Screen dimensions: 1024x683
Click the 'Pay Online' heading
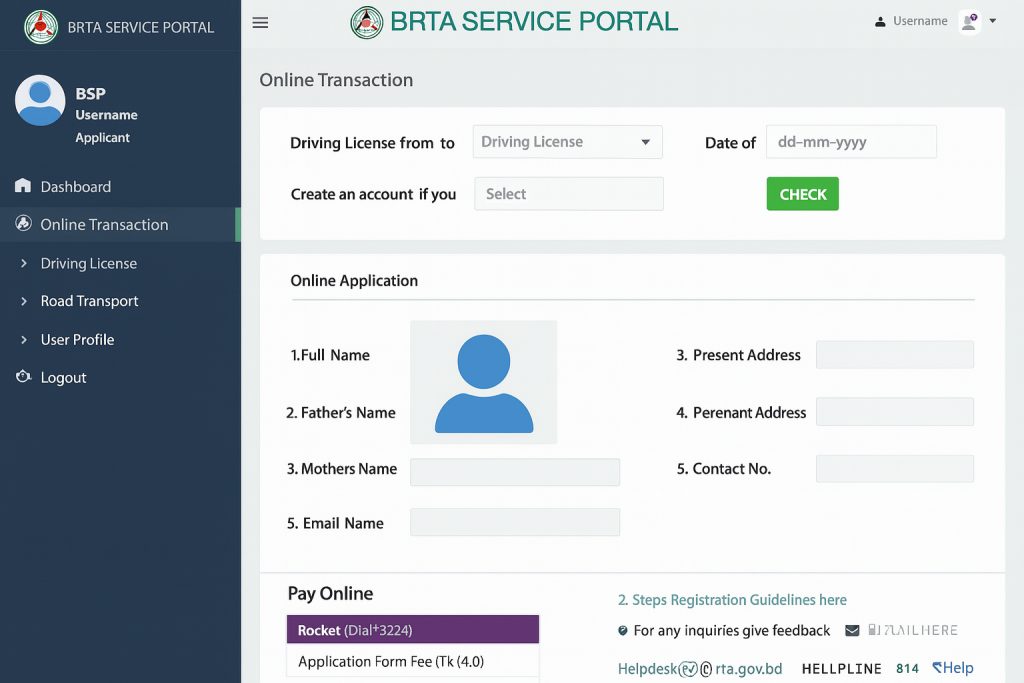coord(330,594)
